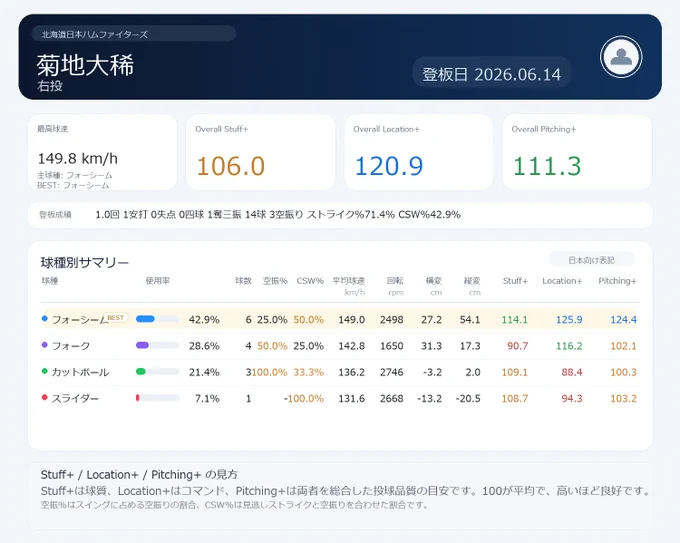The width and height of the screenshot is (680, 543).
Task: Click the blue dot next to フォーシーム
Action: (44, 319)
